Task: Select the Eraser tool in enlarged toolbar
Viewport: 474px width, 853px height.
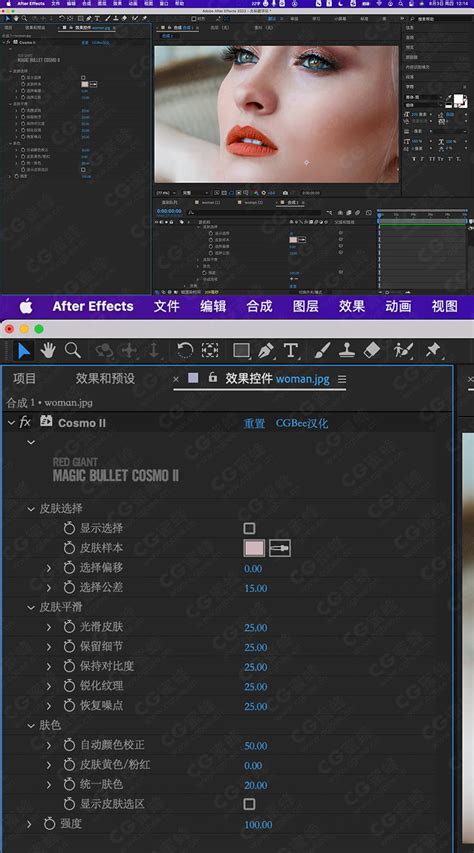Action: [372, 351]
